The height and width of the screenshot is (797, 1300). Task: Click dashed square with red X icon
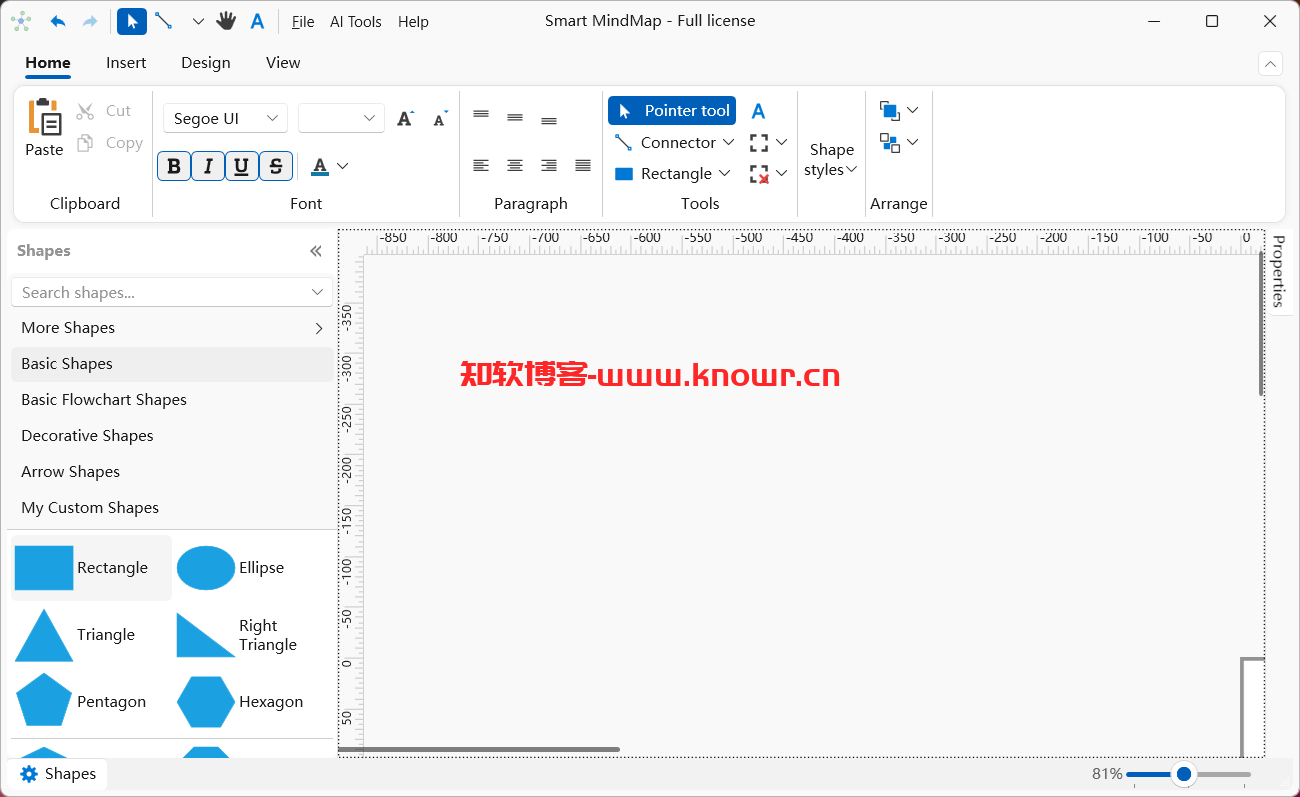[759, 174]
